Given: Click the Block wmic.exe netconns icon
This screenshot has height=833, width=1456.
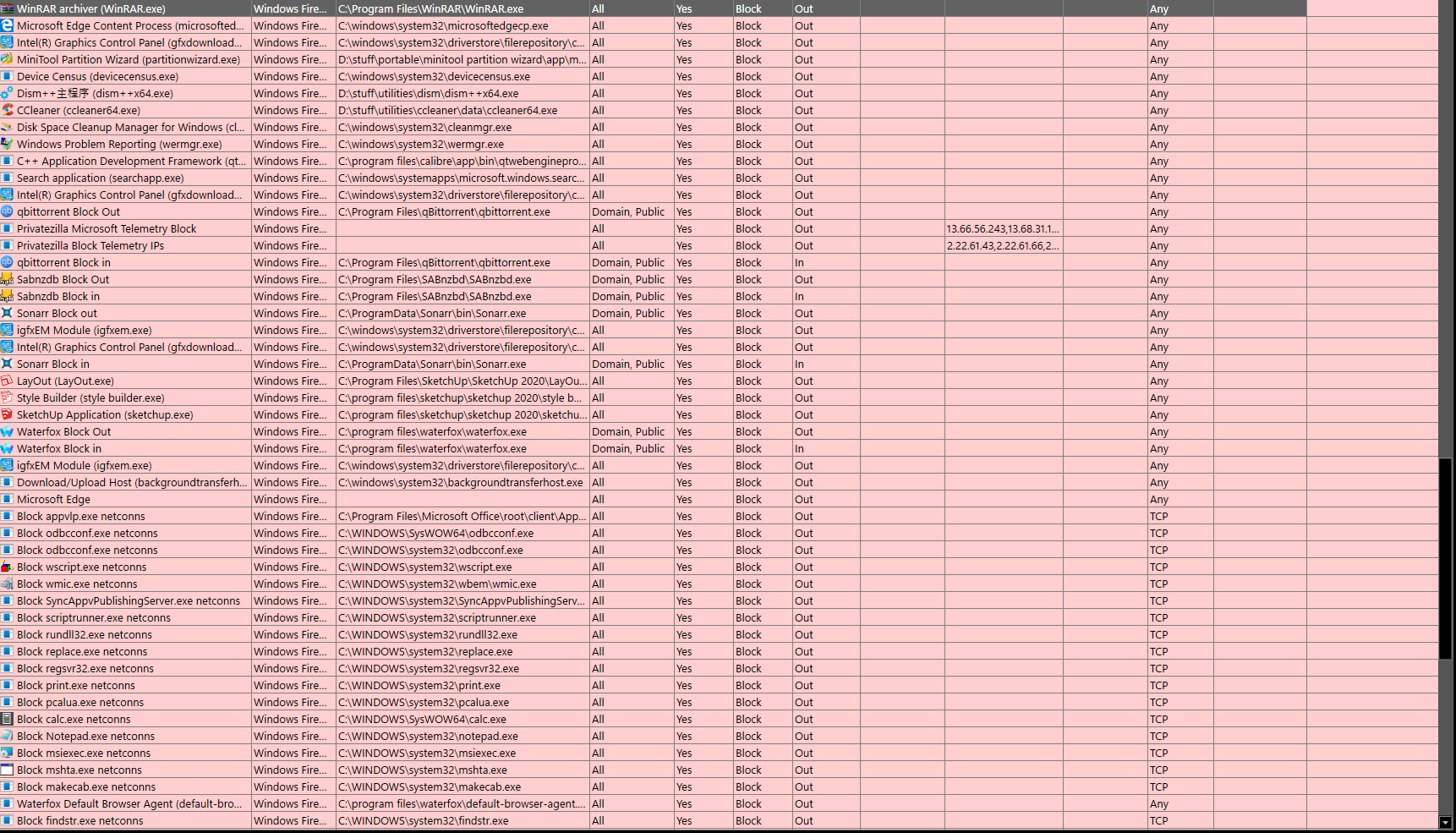Looking at the screenshot, I should pyautogui.click(x=7, y=584).
